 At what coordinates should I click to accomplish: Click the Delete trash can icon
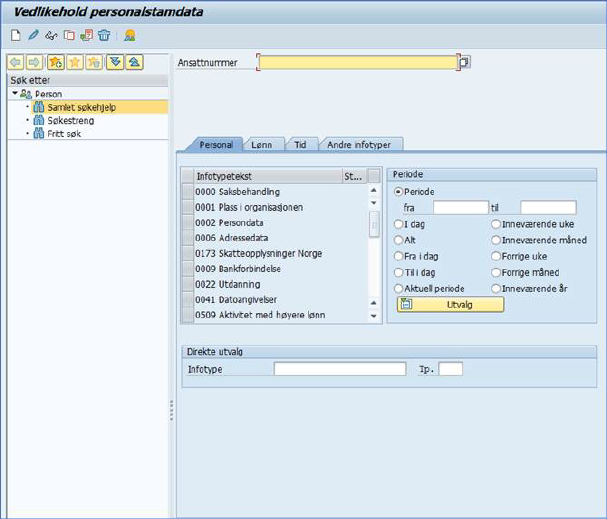(x=104, y=36)
